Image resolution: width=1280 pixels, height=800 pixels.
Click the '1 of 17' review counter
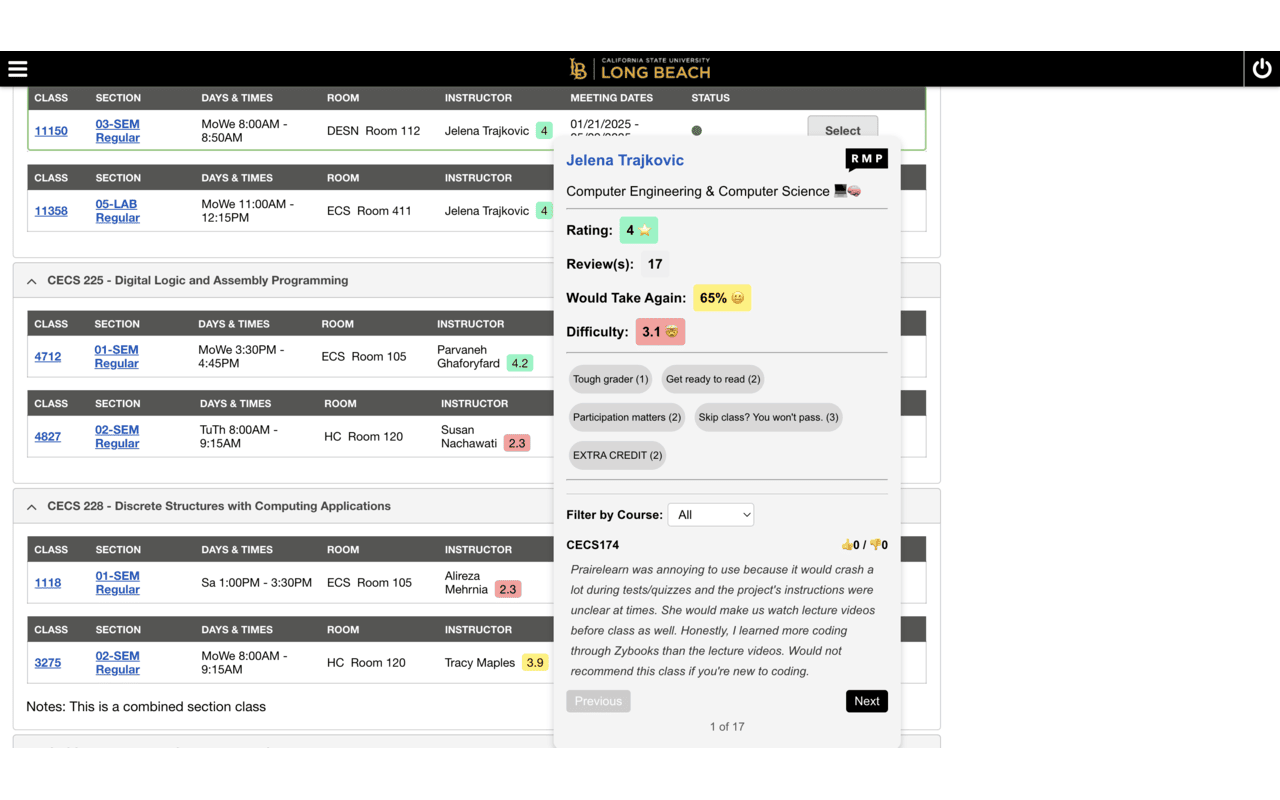coord(727,727)
